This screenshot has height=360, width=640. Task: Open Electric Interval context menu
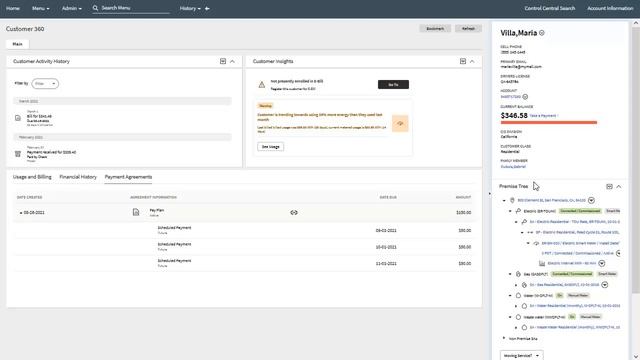click(x=602, y=263)
